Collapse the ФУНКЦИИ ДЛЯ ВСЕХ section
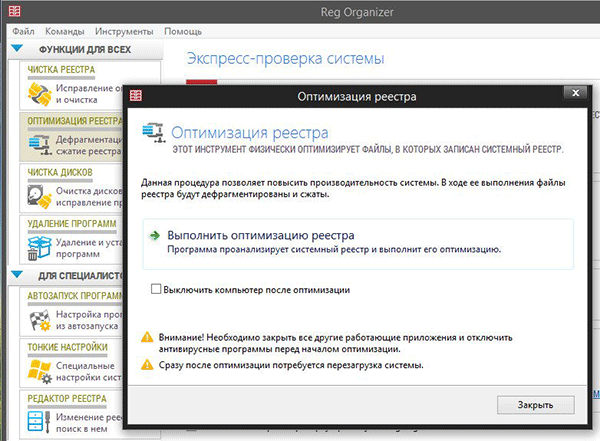600x441 pixels. point(17,49)
